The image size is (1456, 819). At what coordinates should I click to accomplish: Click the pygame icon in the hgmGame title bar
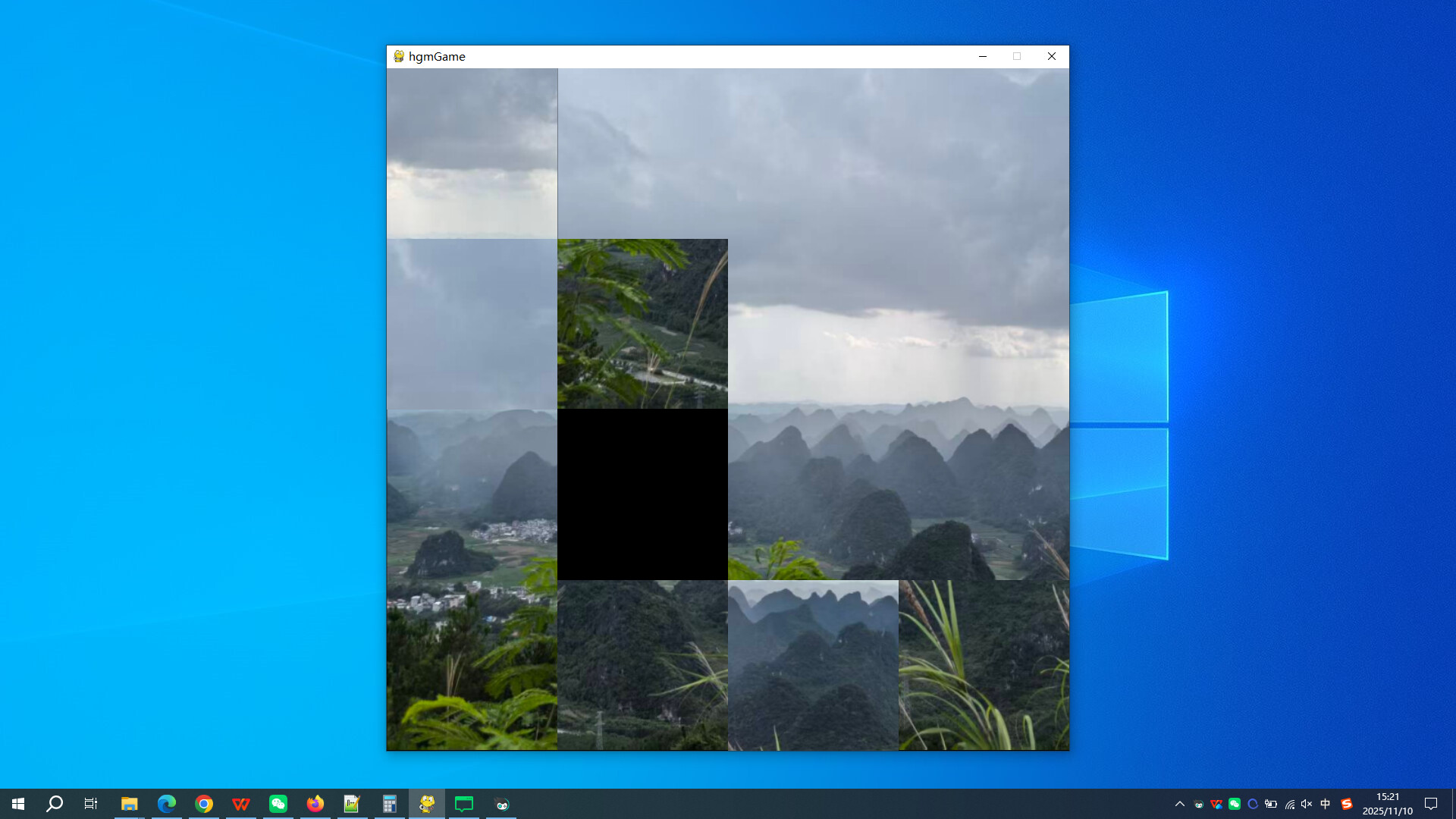[397, 56]
